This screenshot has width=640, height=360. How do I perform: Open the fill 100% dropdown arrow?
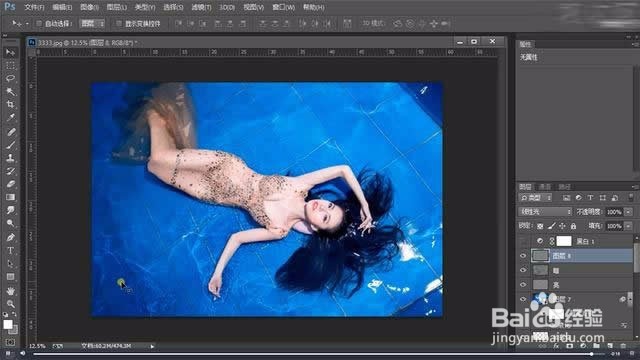(x=628, y=226)
